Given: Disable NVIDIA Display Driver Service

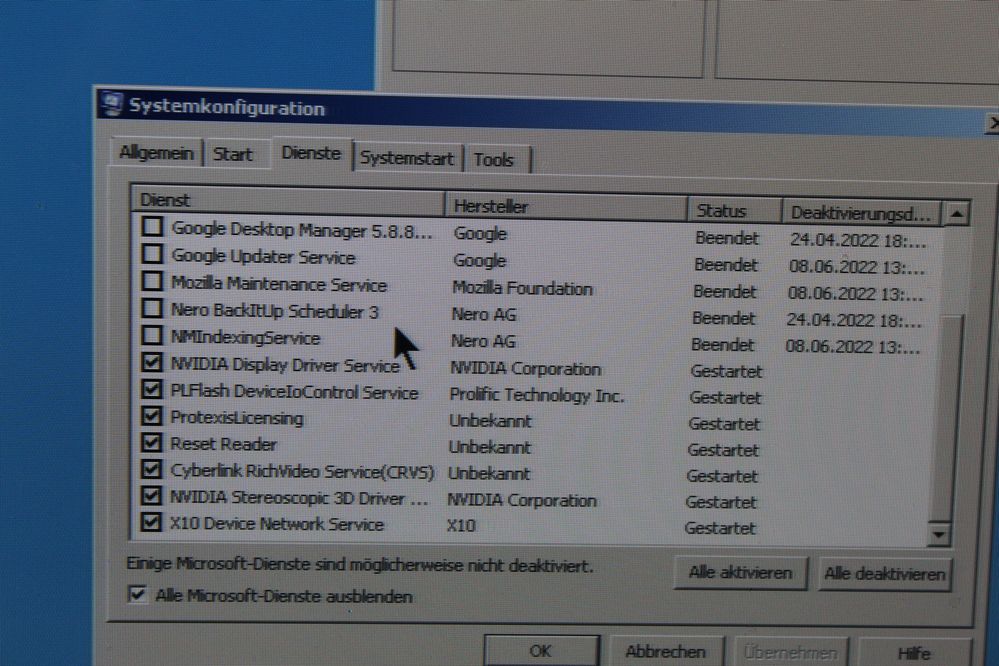Looking at the screenshot, I should click(x=152, y=363).
